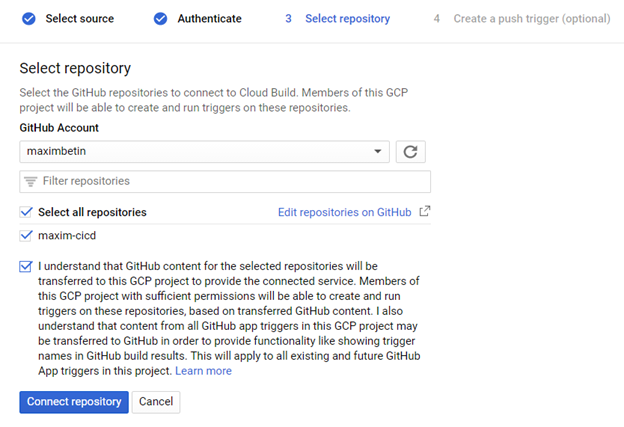Screen dimensions: 624x427
Task: Click the filter icon in repositories field
Action: click(x=31, y=182)
